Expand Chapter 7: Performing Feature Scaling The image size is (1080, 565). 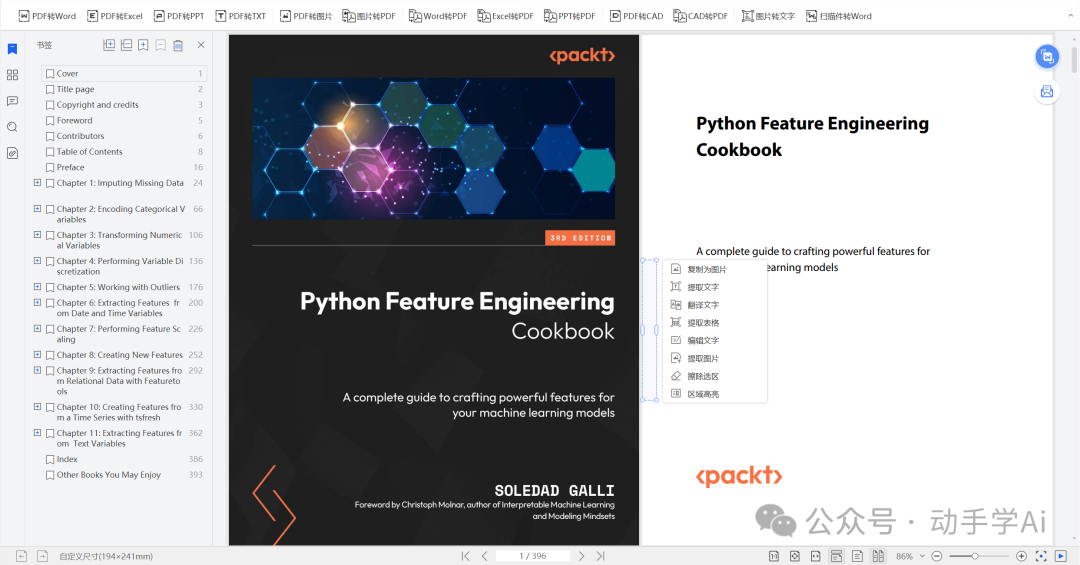coord(37,328)
